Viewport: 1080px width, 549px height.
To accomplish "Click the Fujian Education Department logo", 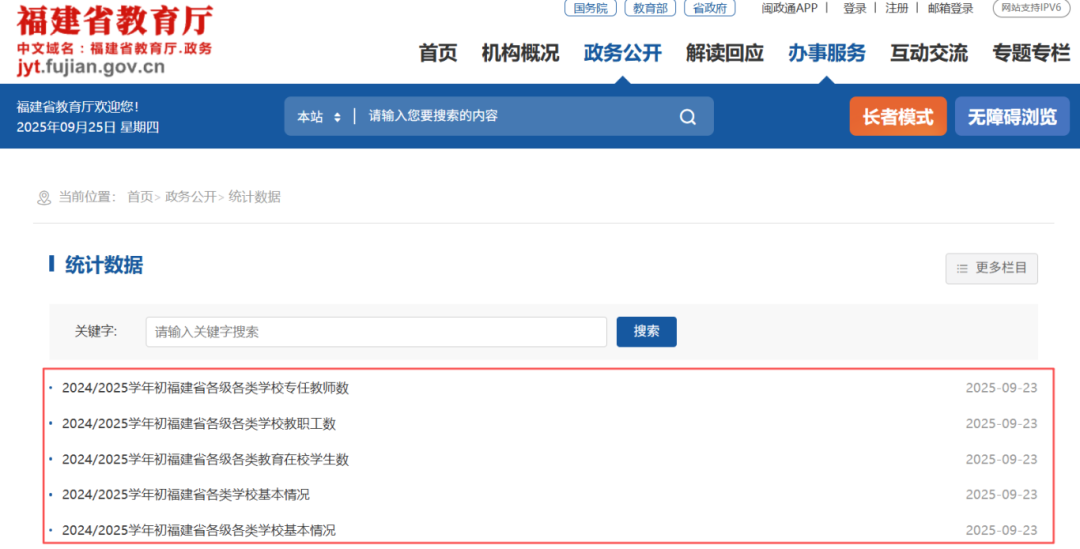I will 114,39.
